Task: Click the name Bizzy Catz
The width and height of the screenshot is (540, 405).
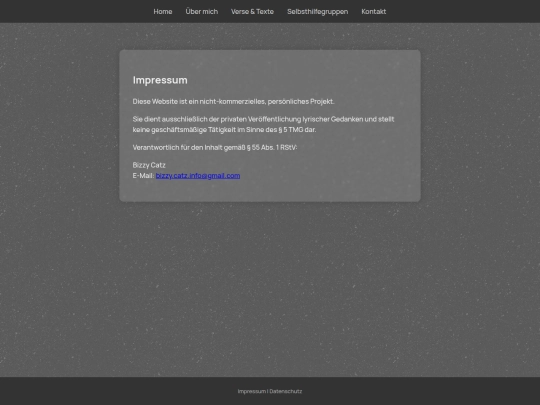Action: click(149, 165)
